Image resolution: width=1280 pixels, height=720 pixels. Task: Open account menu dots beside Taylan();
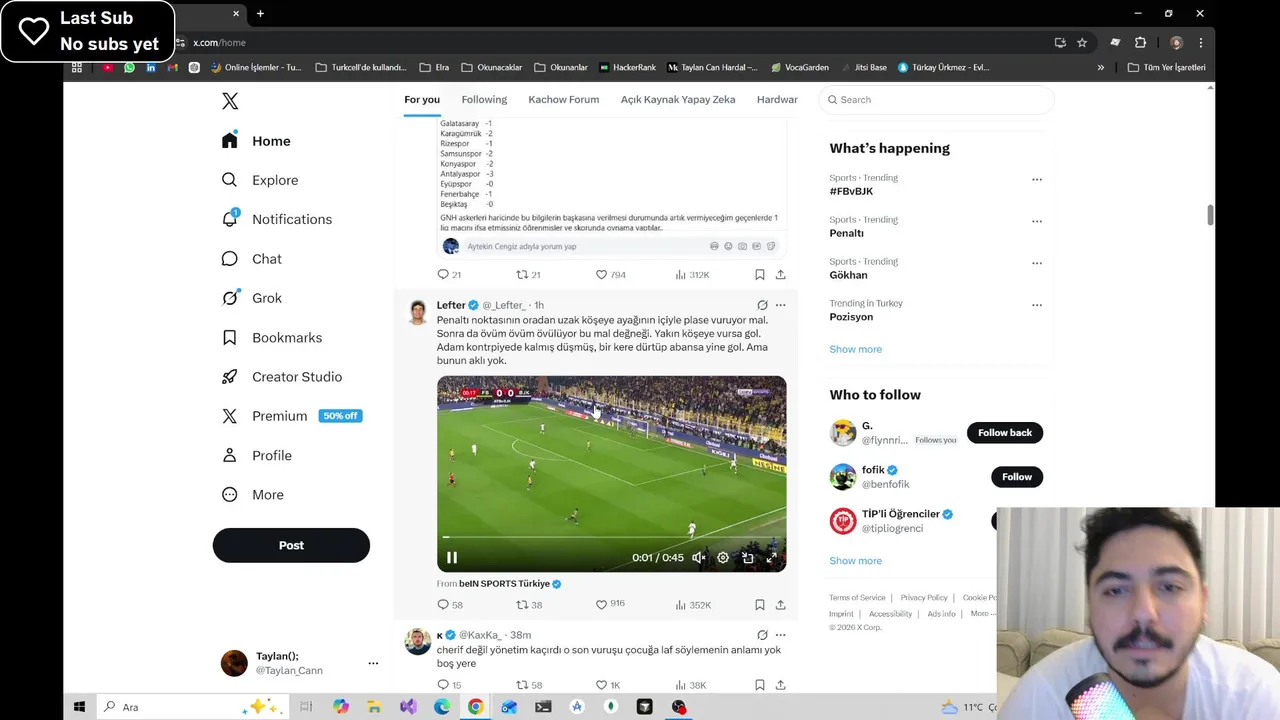click(373, 663)
